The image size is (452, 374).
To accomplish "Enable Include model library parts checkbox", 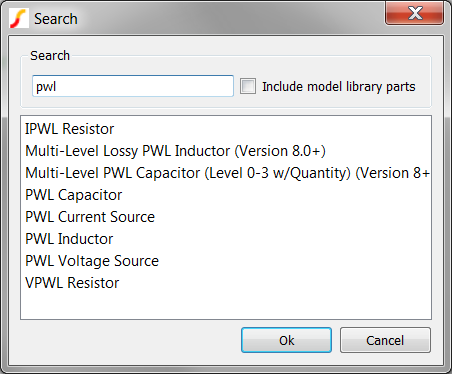I will point(248,86).
